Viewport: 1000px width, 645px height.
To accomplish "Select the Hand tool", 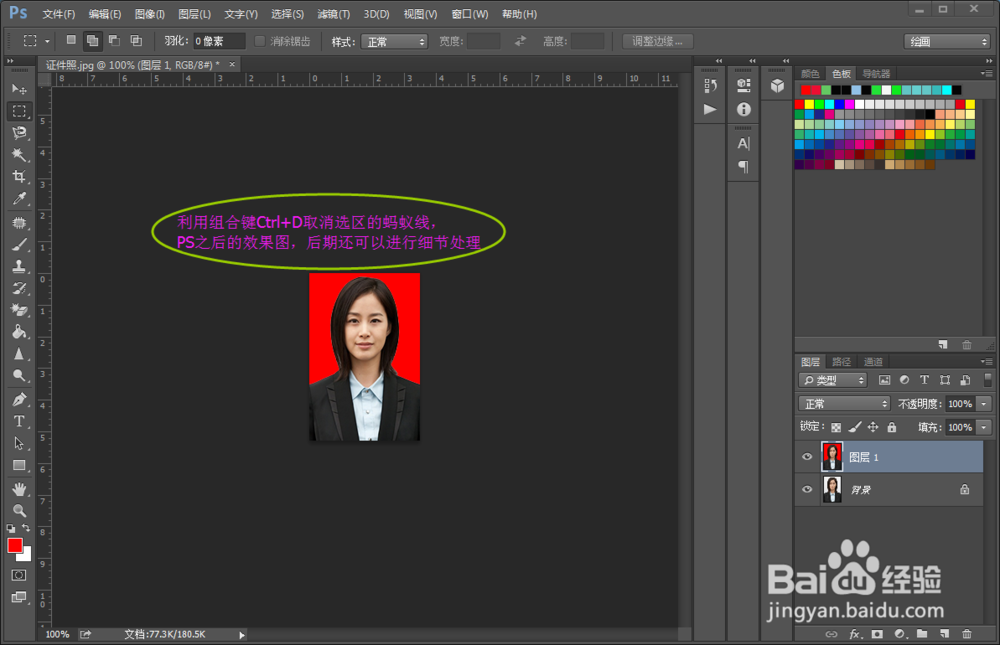I will pos(20,488).
